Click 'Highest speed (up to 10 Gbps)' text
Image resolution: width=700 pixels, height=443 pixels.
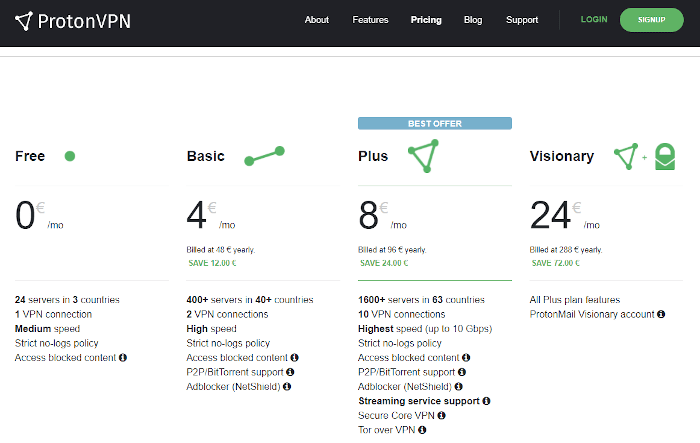(425, 329)
